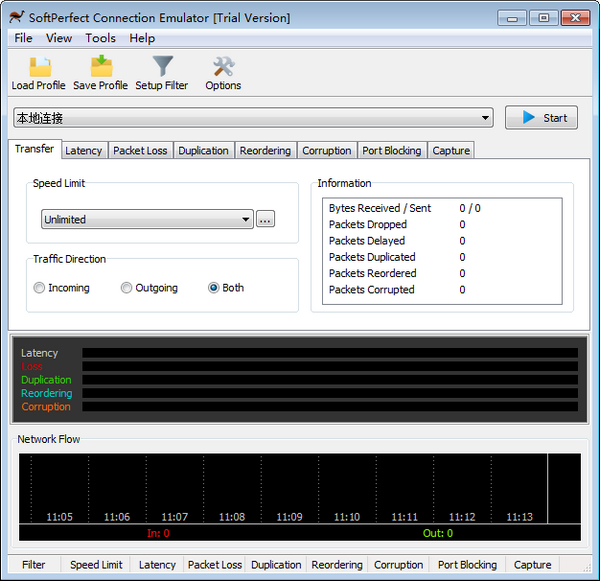Click the Bytes Received / Sent row
This screenshot has height=581, width=600.
pos(442,208)
